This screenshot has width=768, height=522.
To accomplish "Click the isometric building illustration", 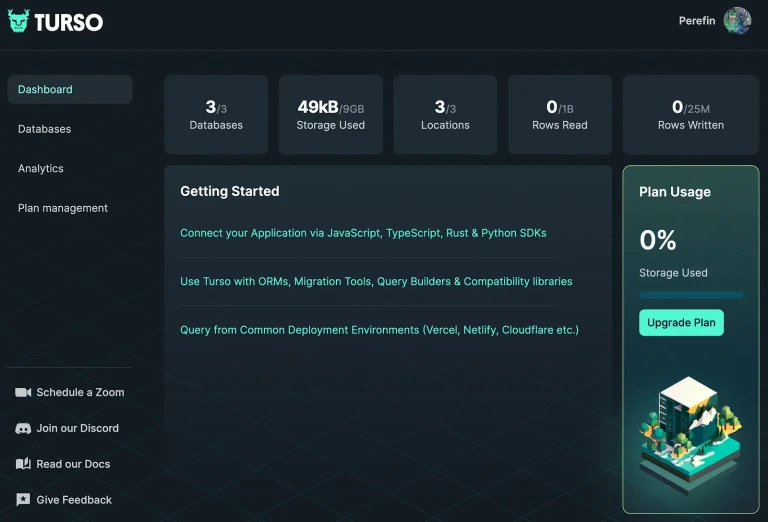I will 691,434.
